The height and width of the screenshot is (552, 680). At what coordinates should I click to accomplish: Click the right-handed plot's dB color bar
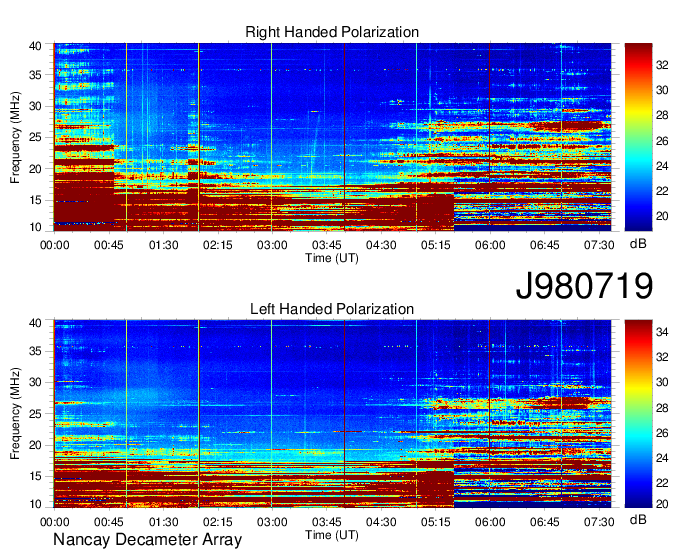tap(638, 137)
